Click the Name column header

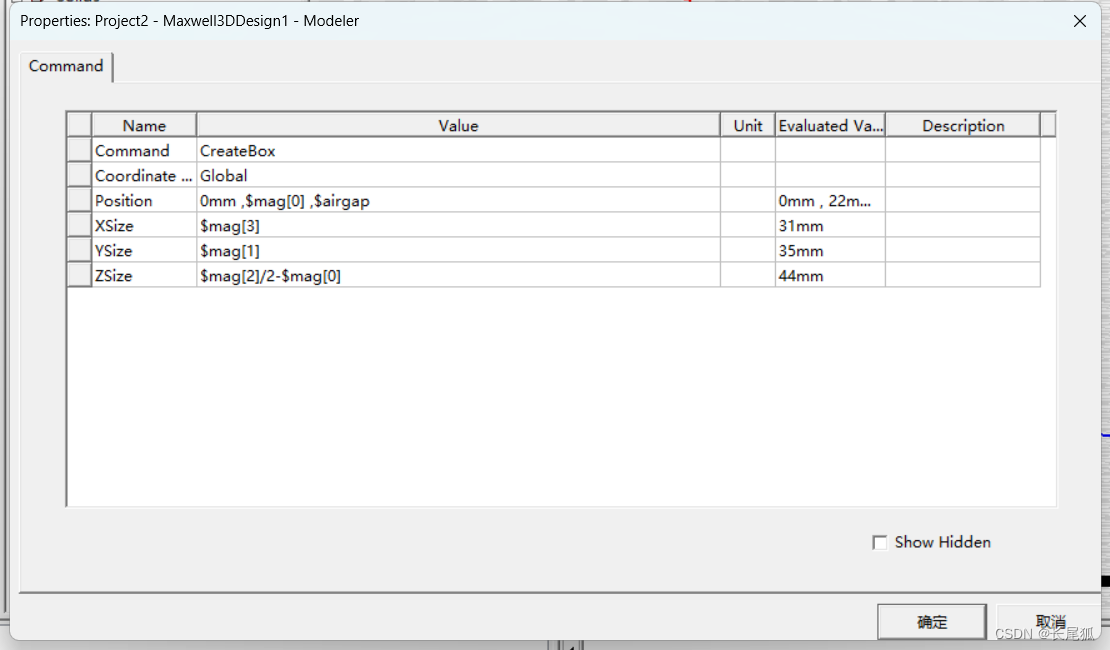pos(144,125)
